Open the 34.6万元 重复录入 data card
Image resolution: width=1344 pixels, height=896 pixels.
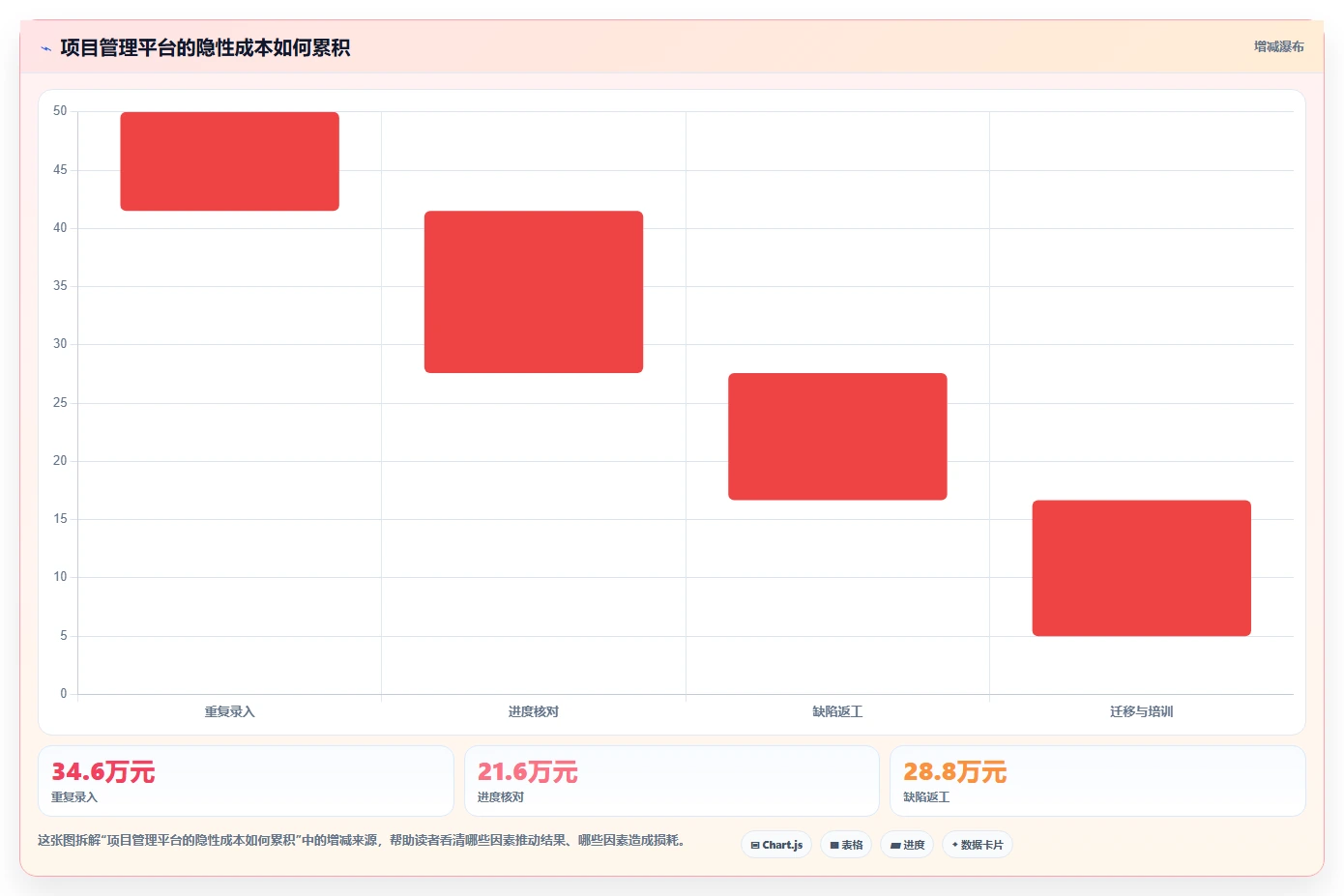[246, 781]
